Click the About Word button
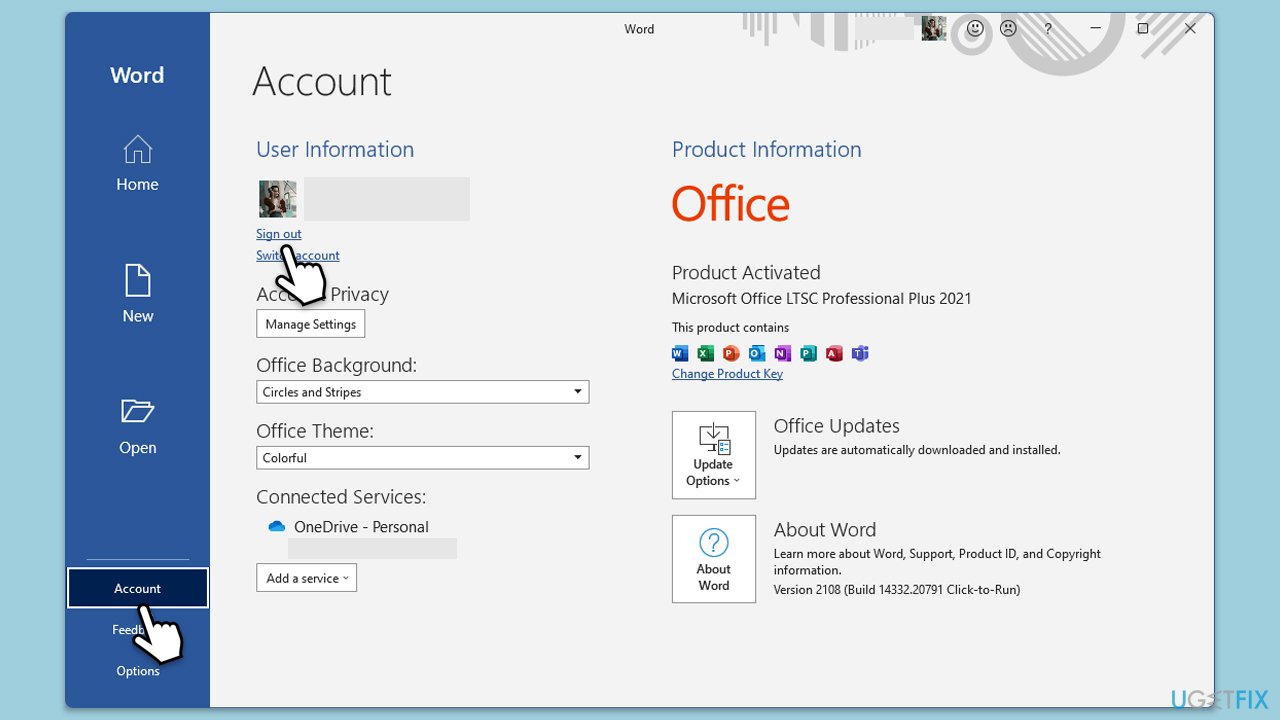The height and width of the screenshot is (720, 1280). pos(713,559)
